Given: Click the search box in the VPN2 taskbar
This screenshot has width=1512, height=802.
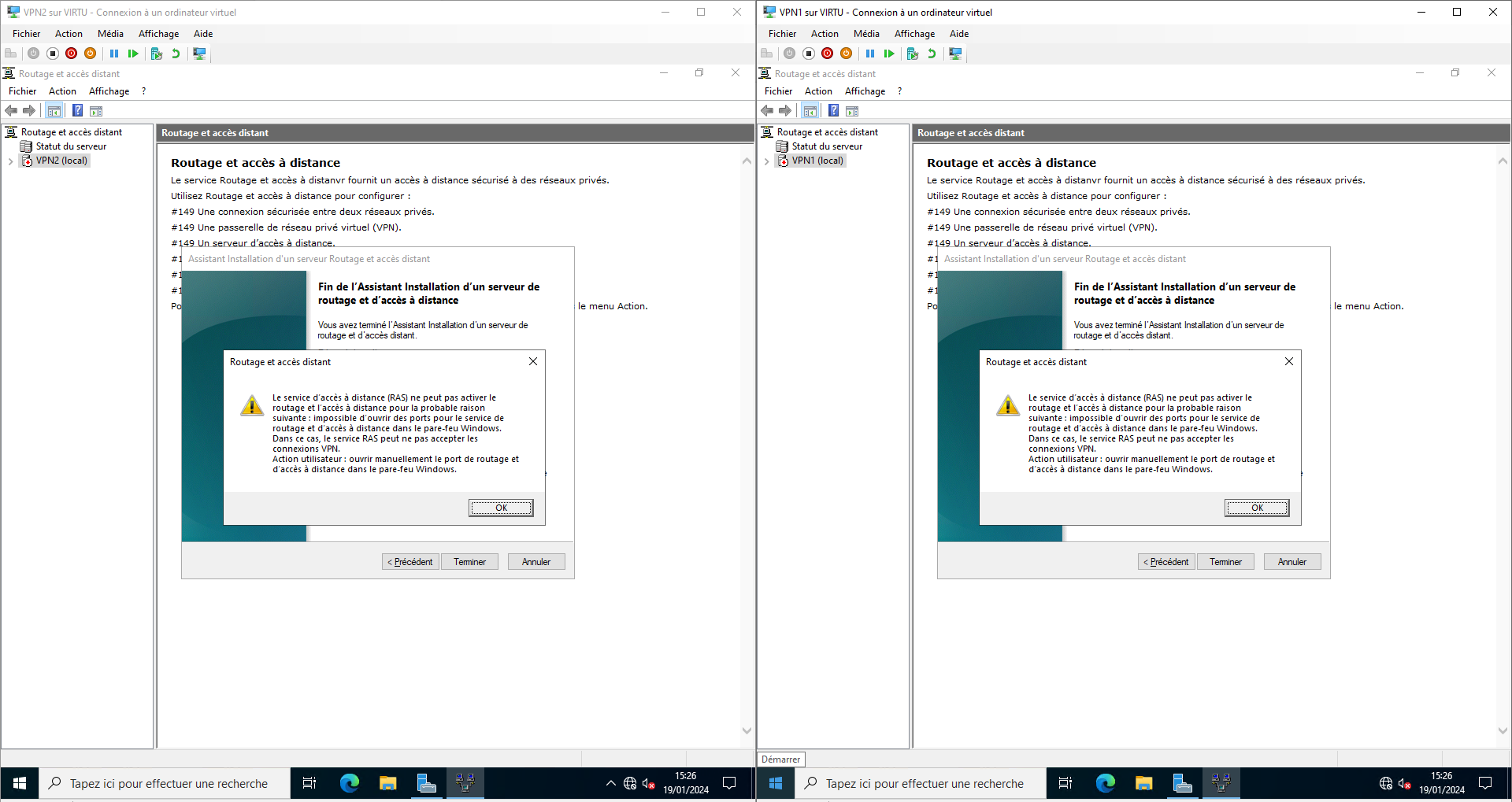Looking at the screenshot, I should coord(168,784).
